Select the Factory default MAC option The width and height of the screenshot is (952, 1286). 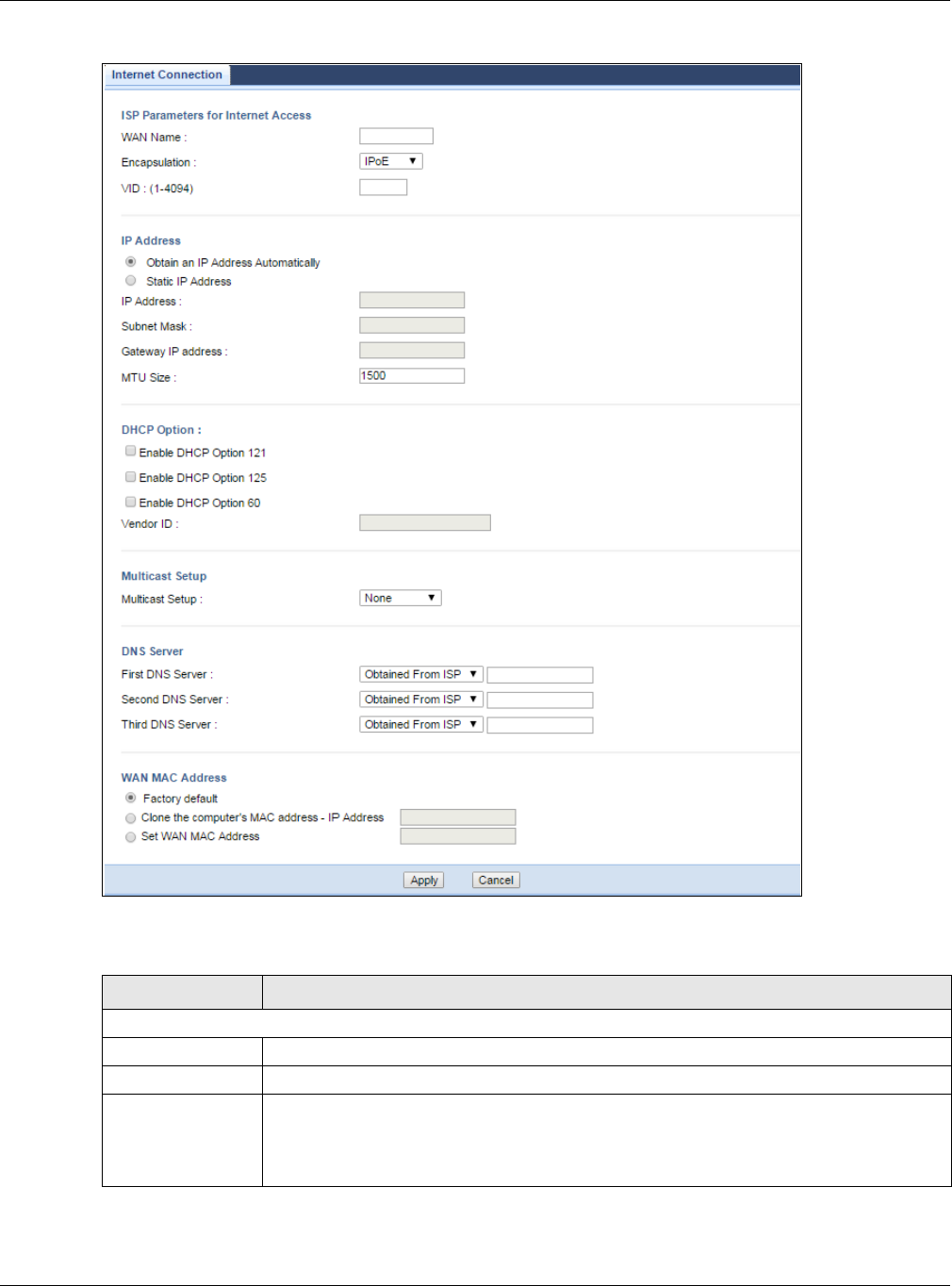click(x=131, y=799)
